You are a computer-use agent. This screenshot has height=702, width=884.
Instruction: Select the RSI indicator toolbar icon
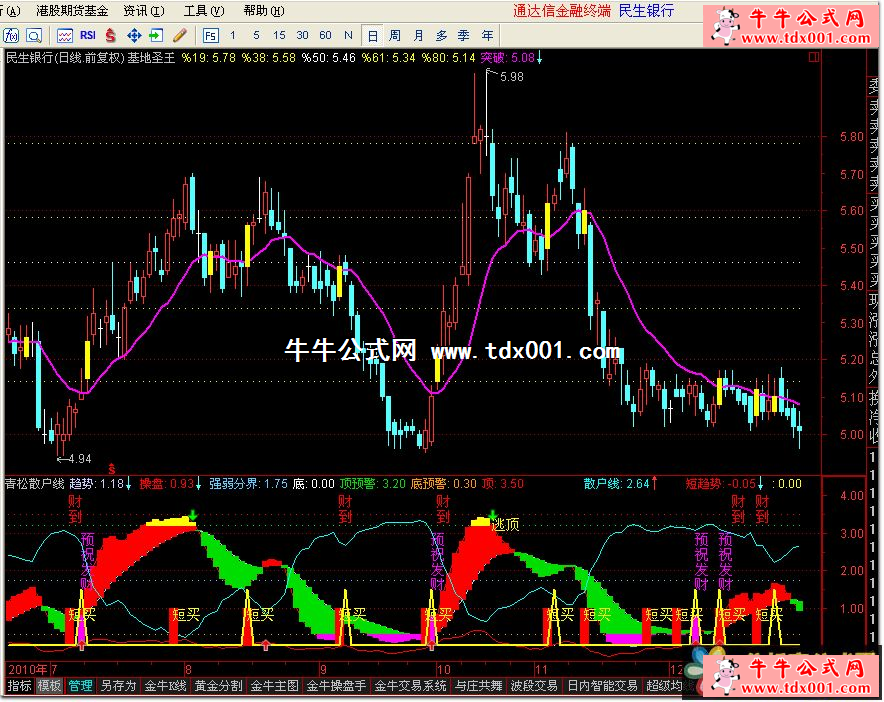click(88, 36)
